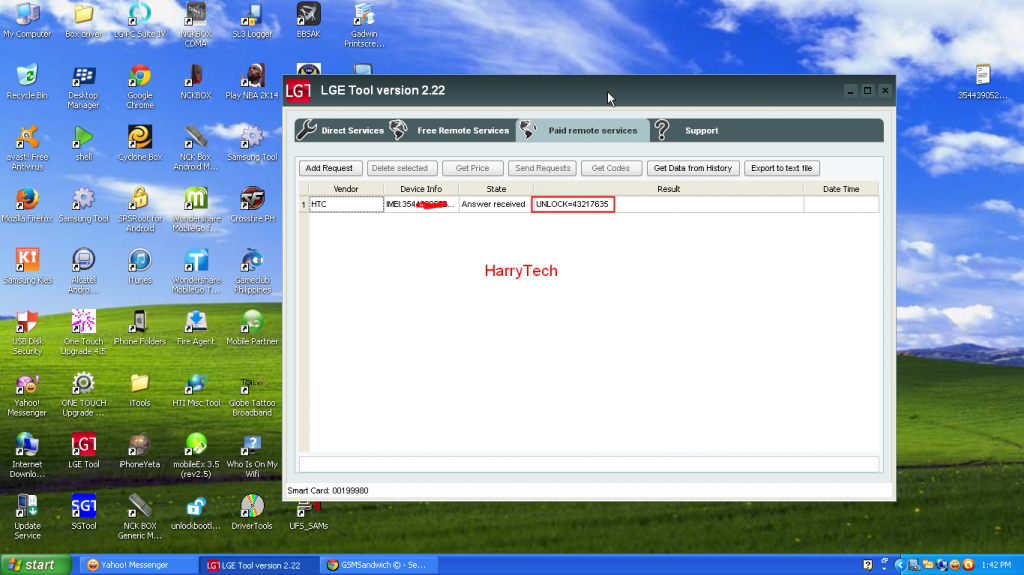1024x575 pixels.
Task: Open Yahoo! Messenger desktop icon
Action: click(x=27, y=394)
